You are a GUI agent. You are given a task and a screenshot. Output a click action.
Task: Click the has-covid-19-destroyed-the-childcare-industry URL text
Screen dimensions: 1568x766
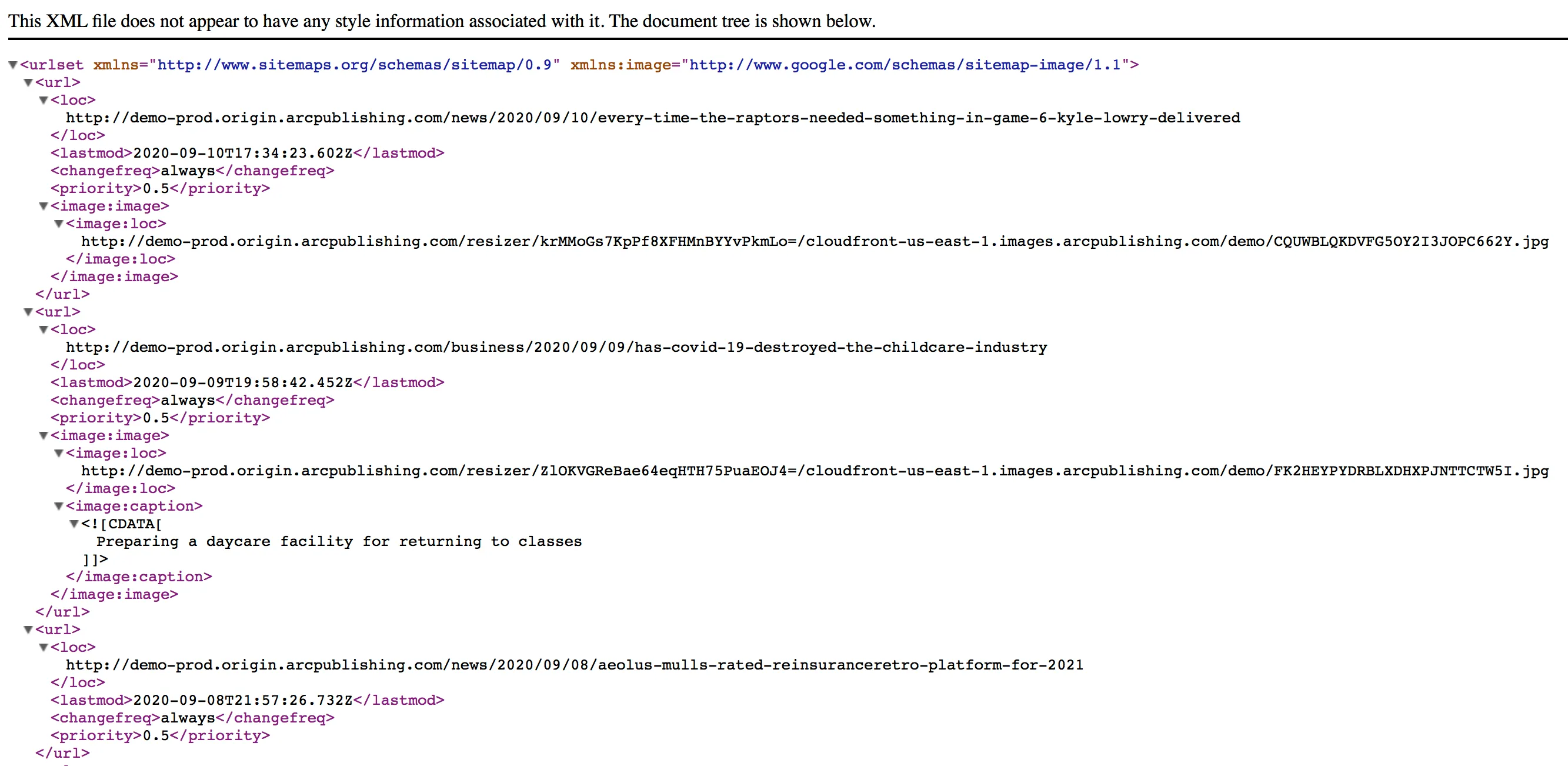(556, 347)
